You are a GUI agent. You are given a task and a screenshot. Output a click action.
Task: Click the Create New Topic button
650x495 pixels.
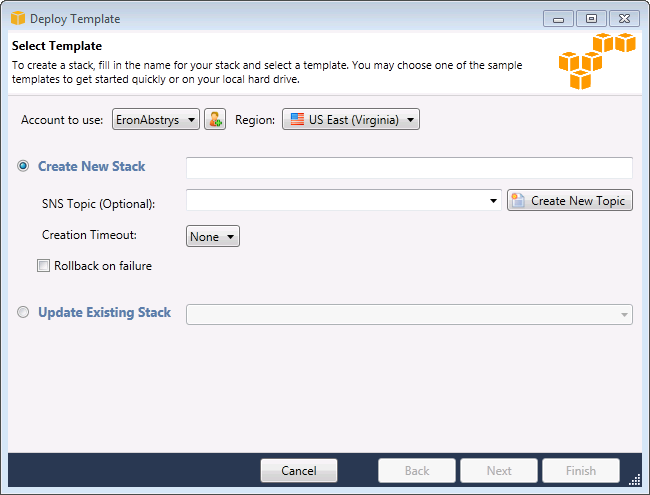[x=570, y=201]
